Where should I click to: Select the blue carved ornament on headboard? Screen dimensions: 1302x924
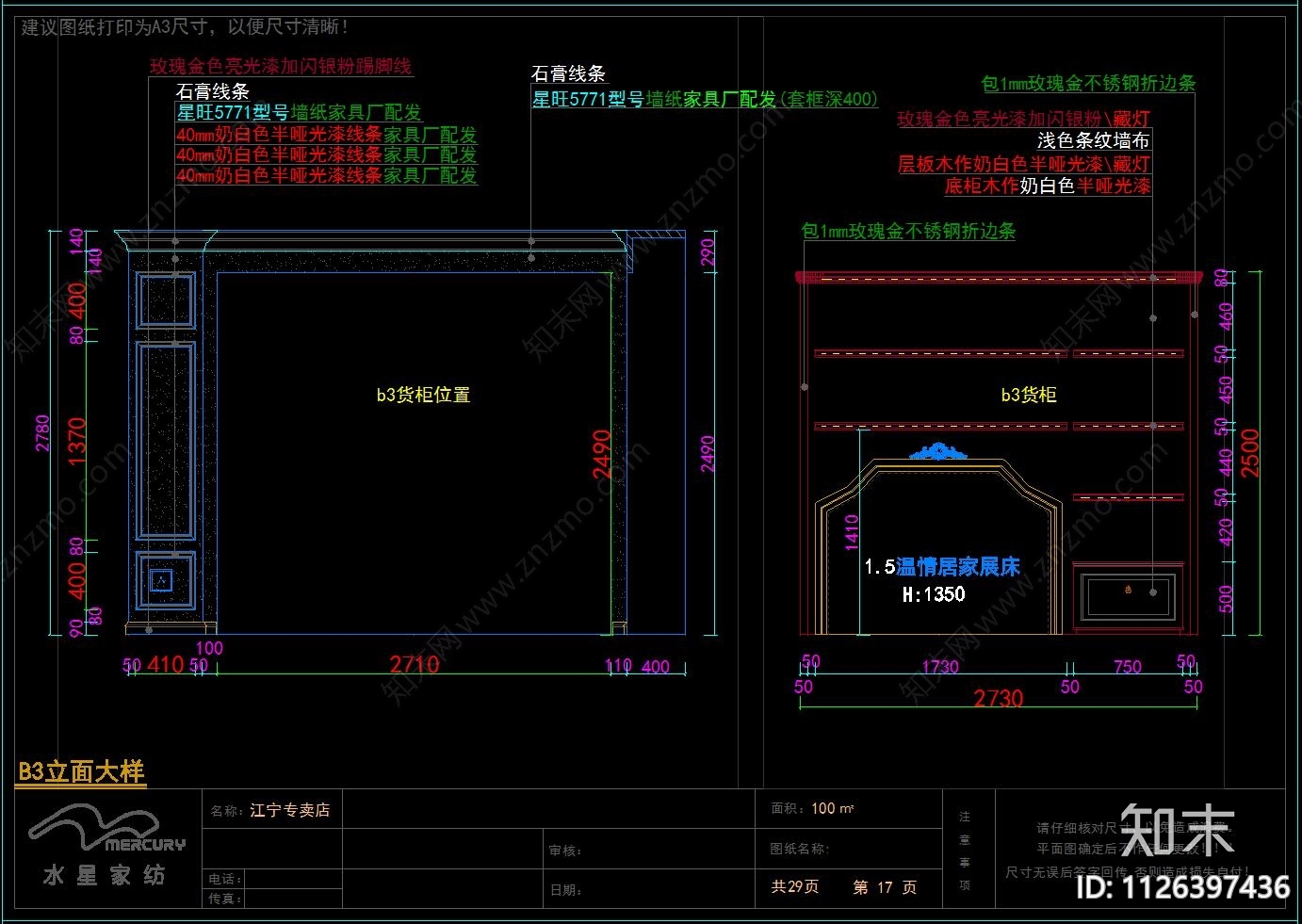click(938, 452)
